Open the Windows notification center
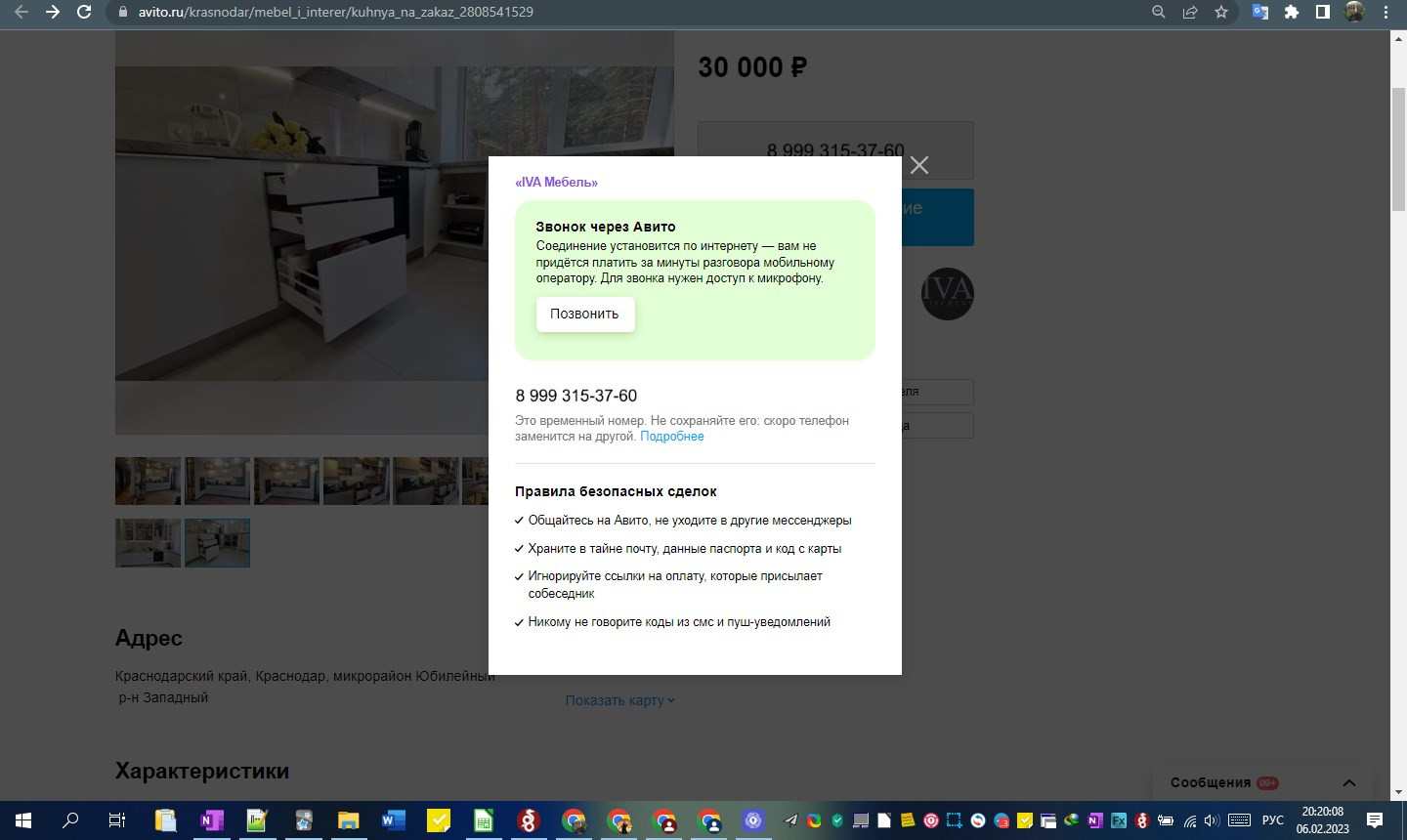Screen dimensions: 1407x840 pos(1375,820)
